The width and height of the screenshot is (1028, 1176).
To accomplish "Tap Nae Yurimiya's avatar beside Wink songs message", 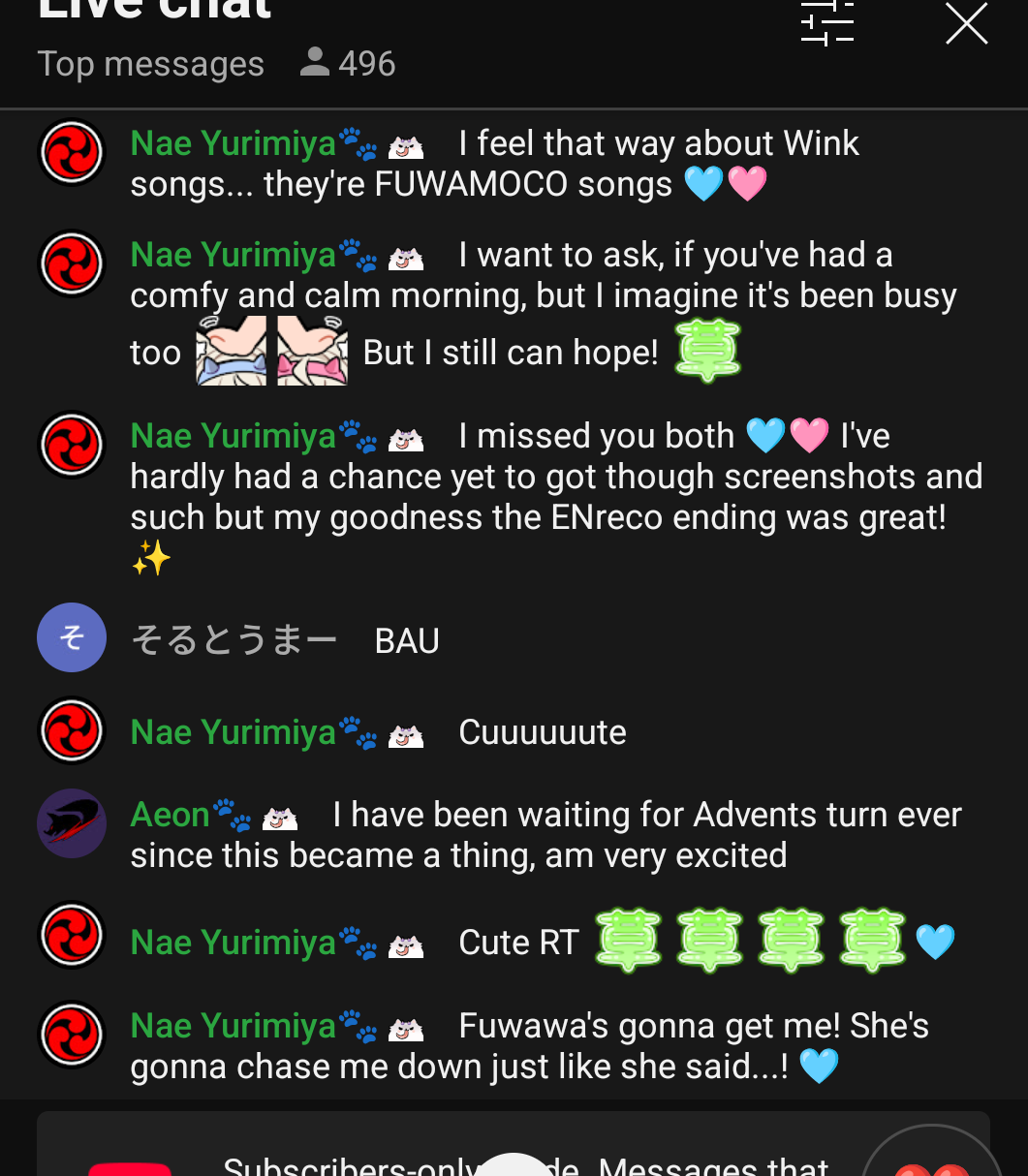I will (72, 152).
